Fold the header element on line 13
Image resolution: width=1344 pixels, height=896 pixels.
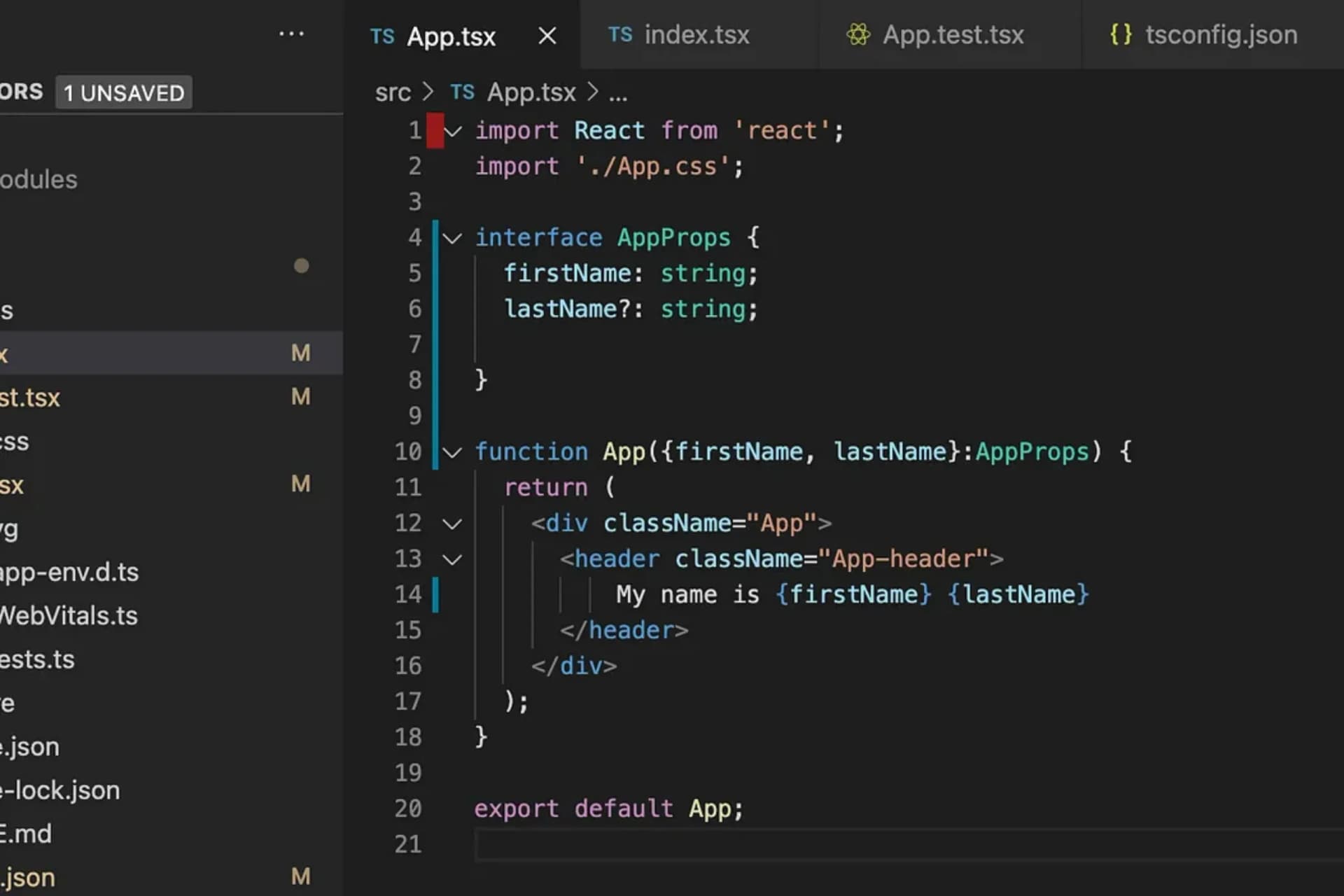tap(453, 559)
